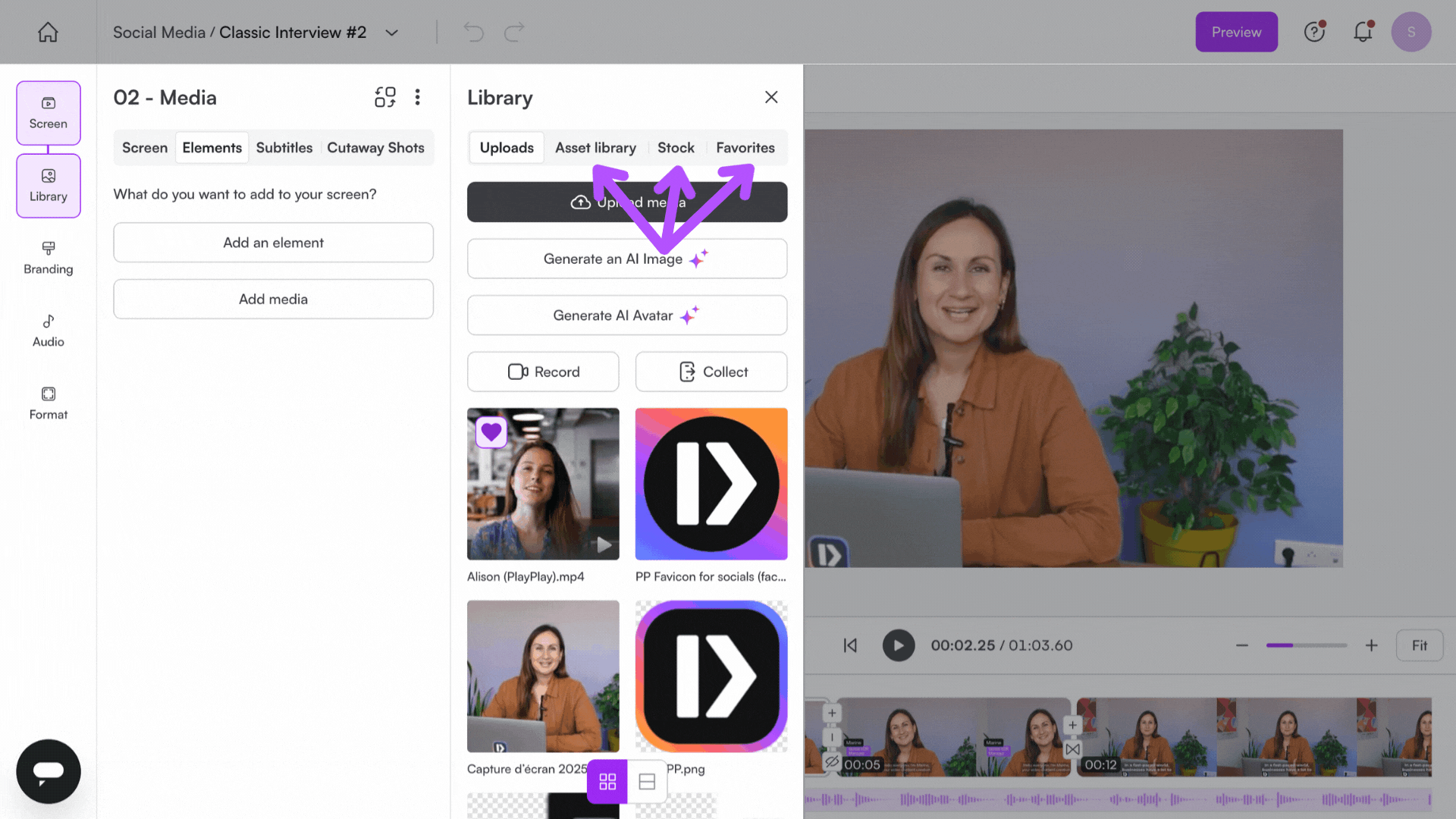Open the chat support bubble
The image size is (1456, 819).
point(49,771)
